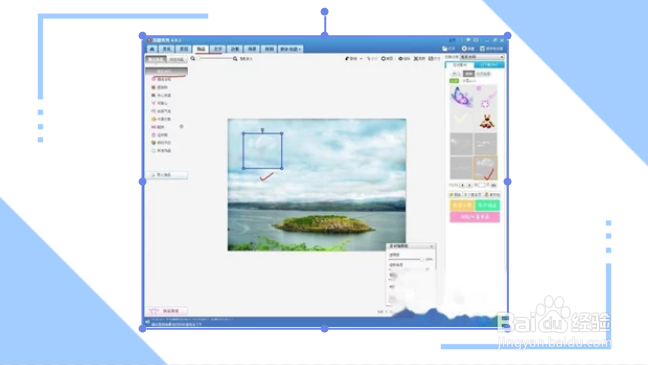Switch to the white online materials panel tab

tap(460, 65)
